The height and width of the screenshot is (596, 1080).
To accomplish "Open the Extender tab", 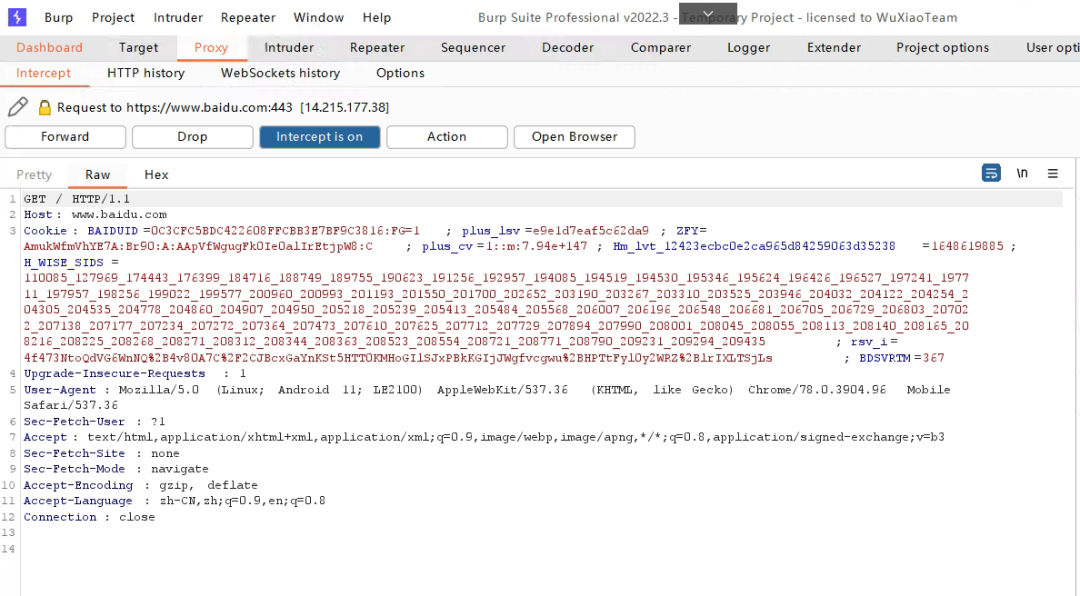I will [834, 48].
